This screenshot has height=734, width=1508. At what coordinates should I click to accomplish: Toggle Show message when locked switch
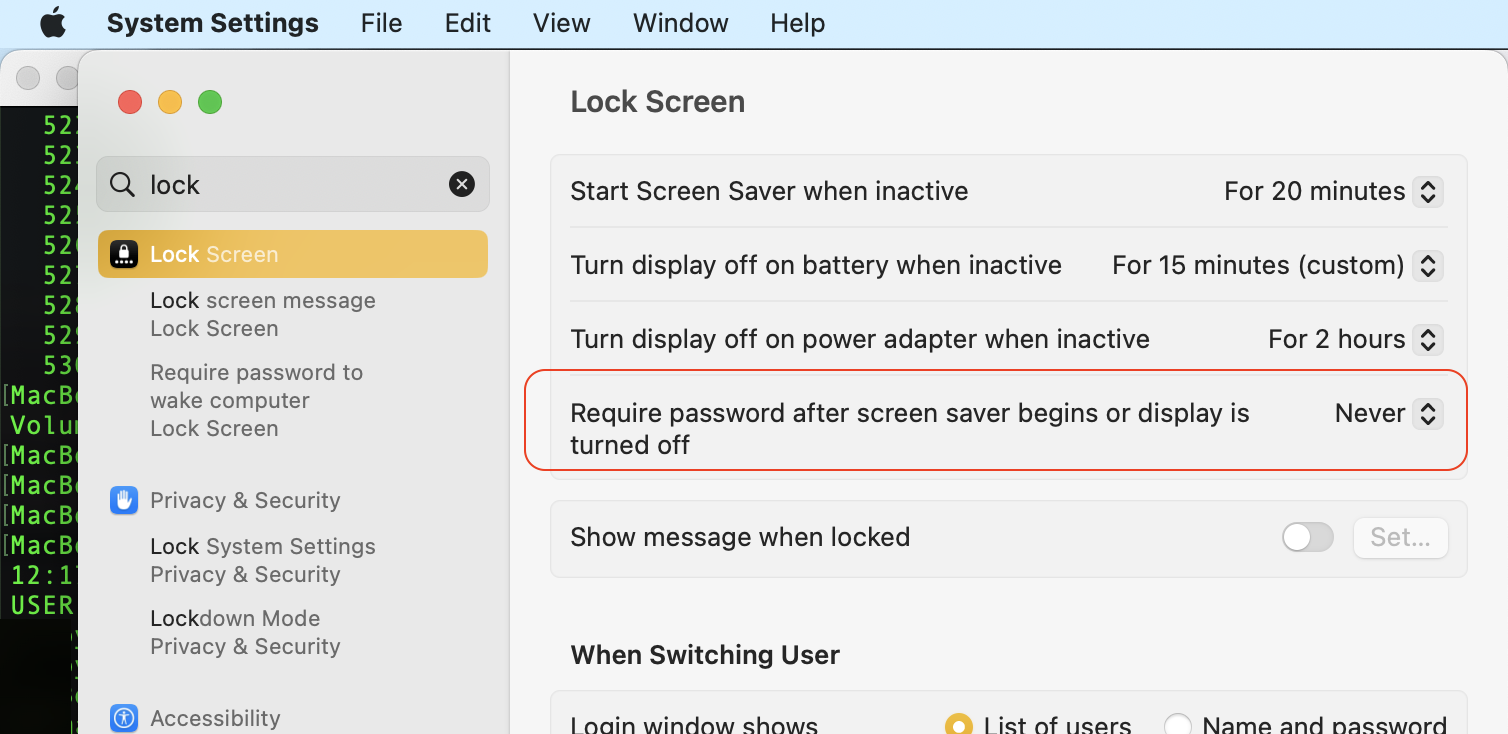coord(1308,537)
